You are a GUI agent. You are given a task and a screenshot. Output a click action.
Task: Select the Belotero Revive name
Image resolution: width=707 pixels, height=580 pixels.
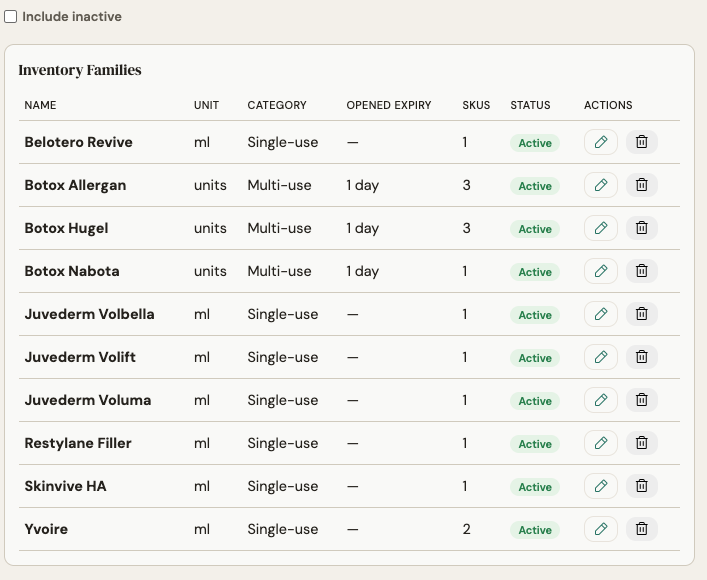(78, 142)
